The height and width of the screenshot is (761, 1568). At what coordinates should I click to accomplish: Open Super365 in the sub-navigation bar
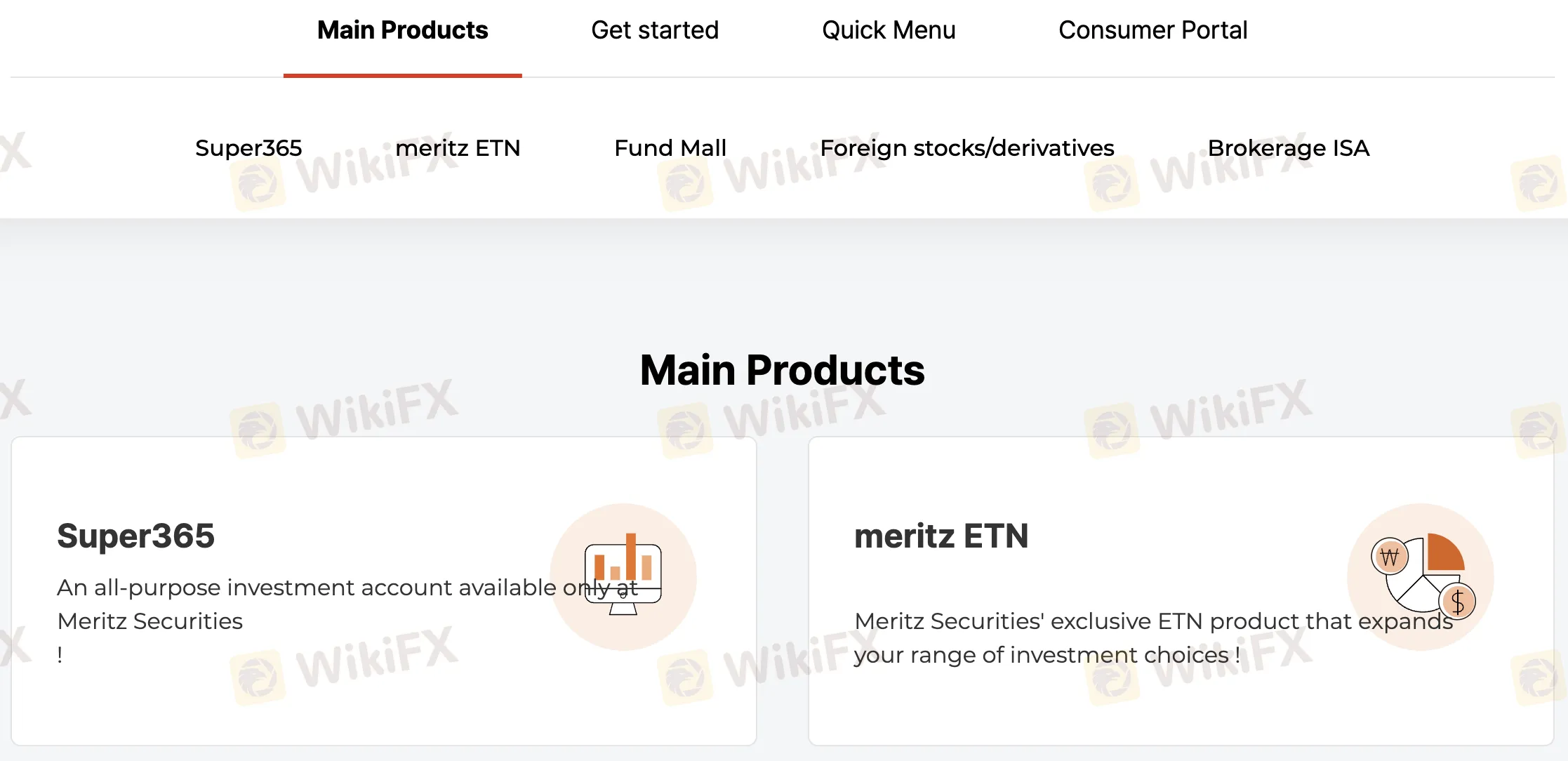pos(248,148)
